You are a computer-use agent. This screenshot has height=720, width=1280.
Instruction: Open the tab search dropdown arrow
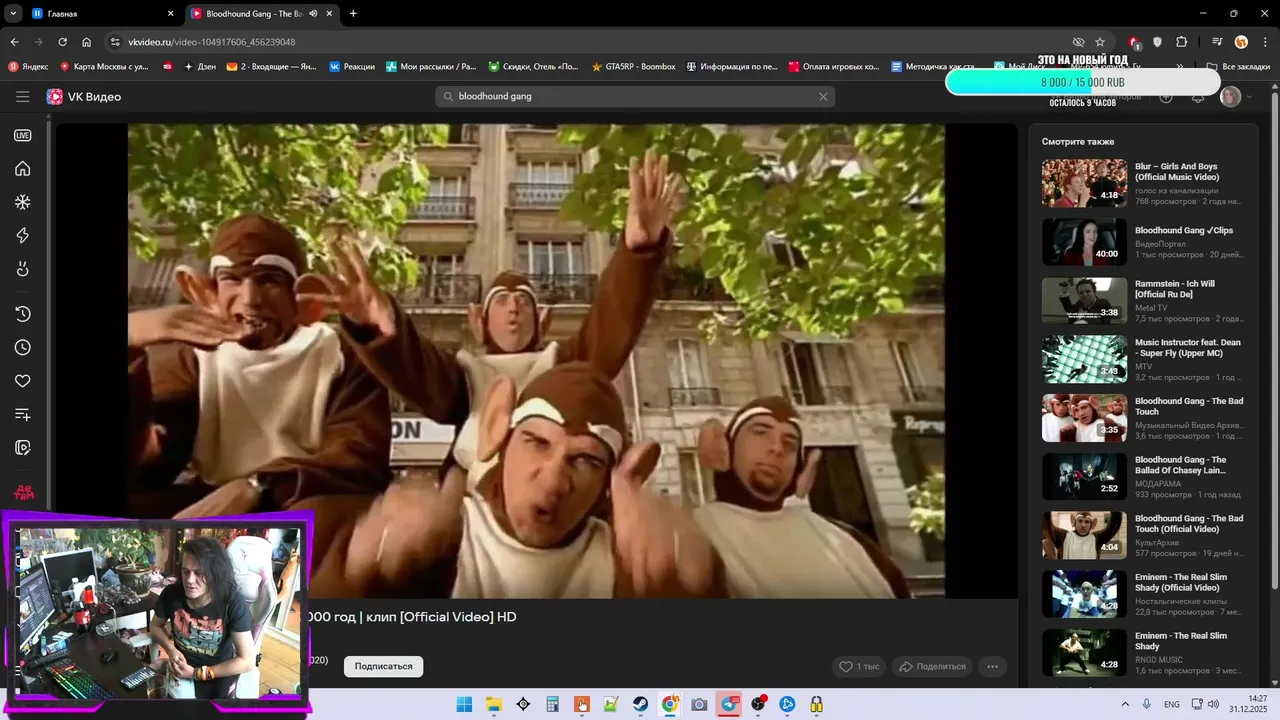click(x=12, y=14)
